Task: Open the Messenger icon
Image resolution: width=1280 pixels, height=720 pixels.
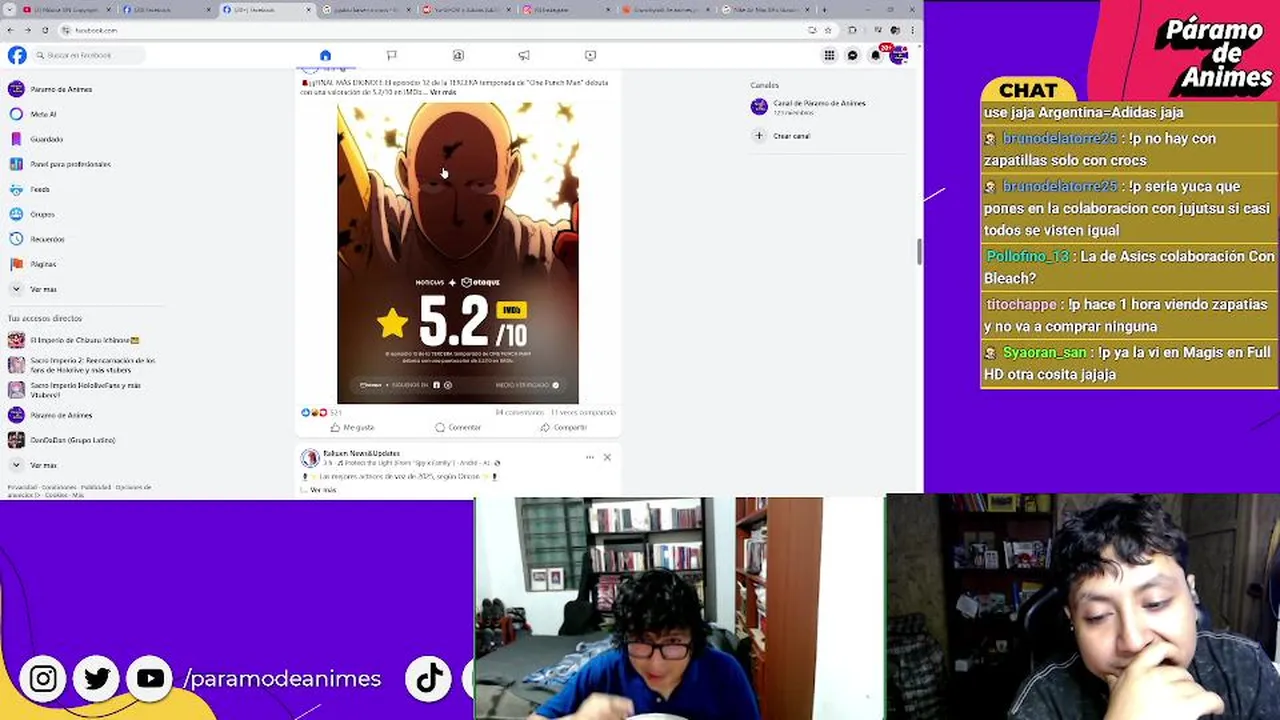Action: 852,55
